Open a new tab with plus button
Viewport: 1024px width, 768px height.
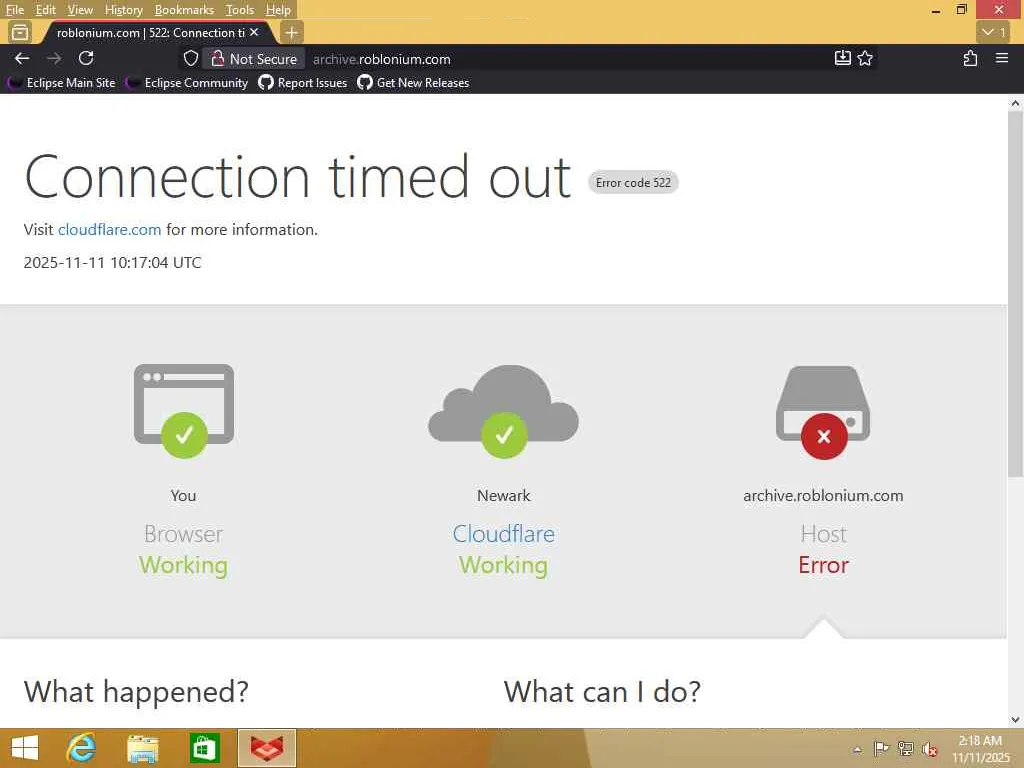coord(291,32)
